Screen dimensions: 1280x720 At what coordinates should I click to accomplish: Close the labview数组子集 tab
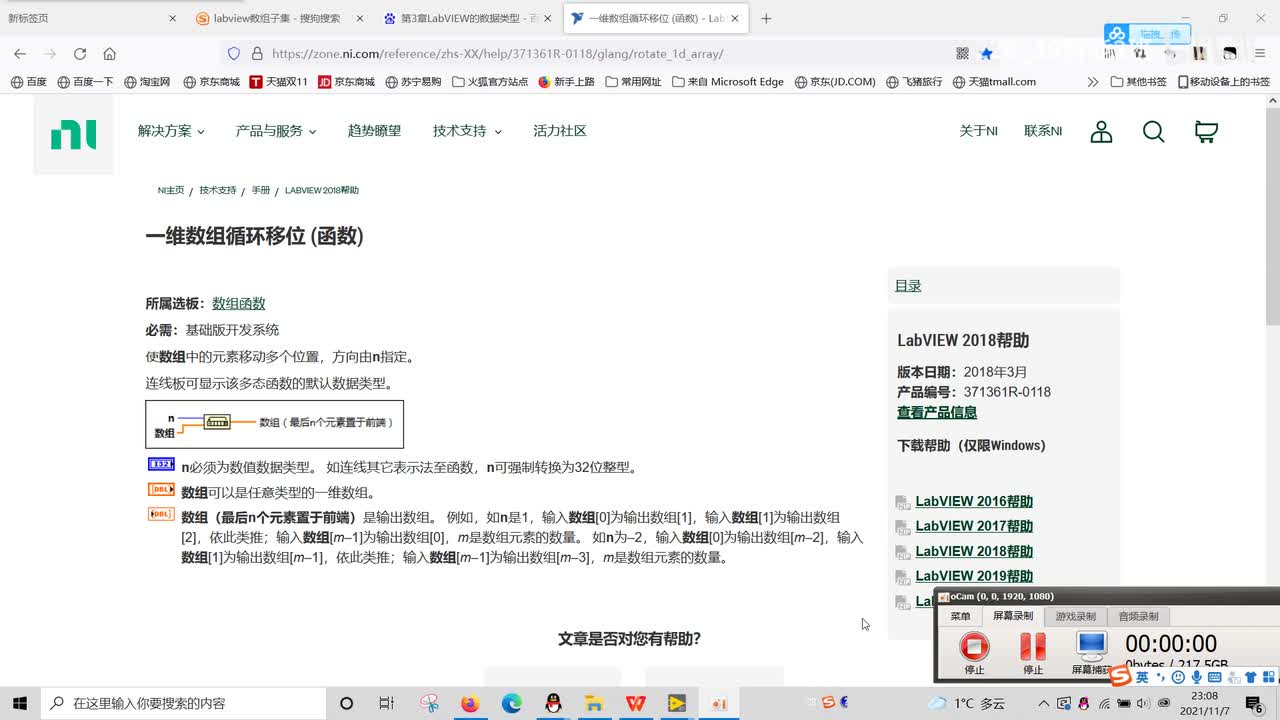(x=361, y=18)
